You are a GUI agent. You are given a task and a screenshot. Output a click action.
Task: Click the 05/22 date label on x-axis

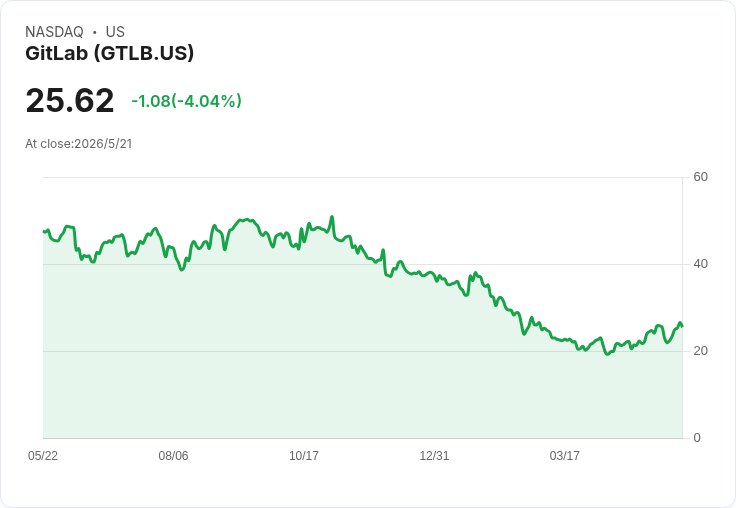(43, 456)
